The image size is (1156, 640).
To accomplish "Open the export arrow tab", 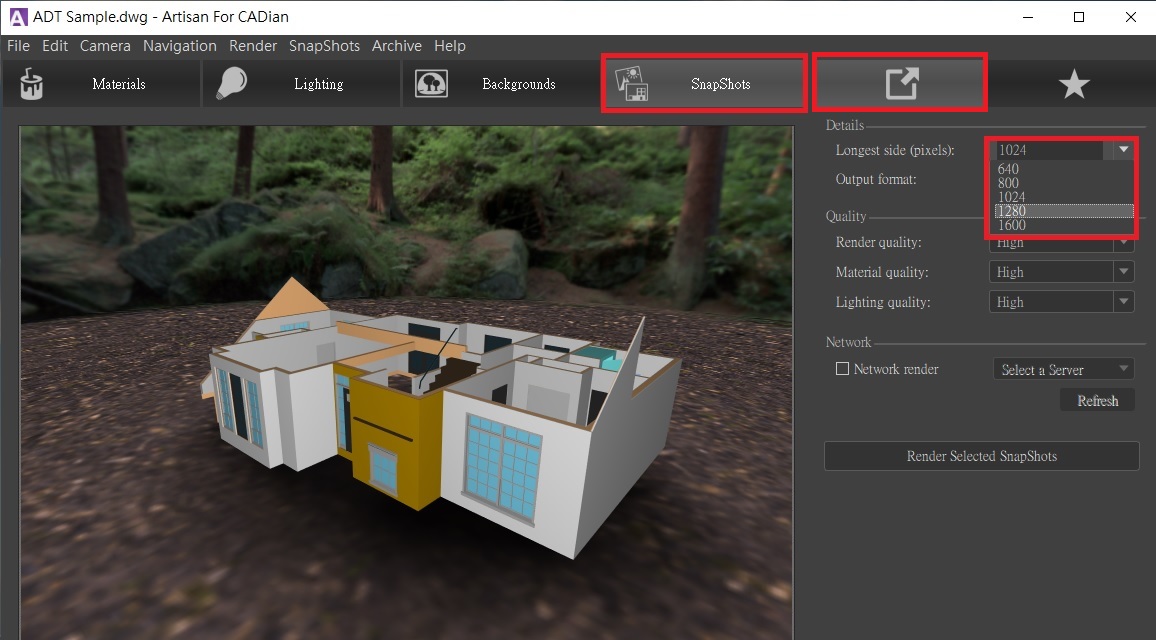I will click(x=900, y=83).
